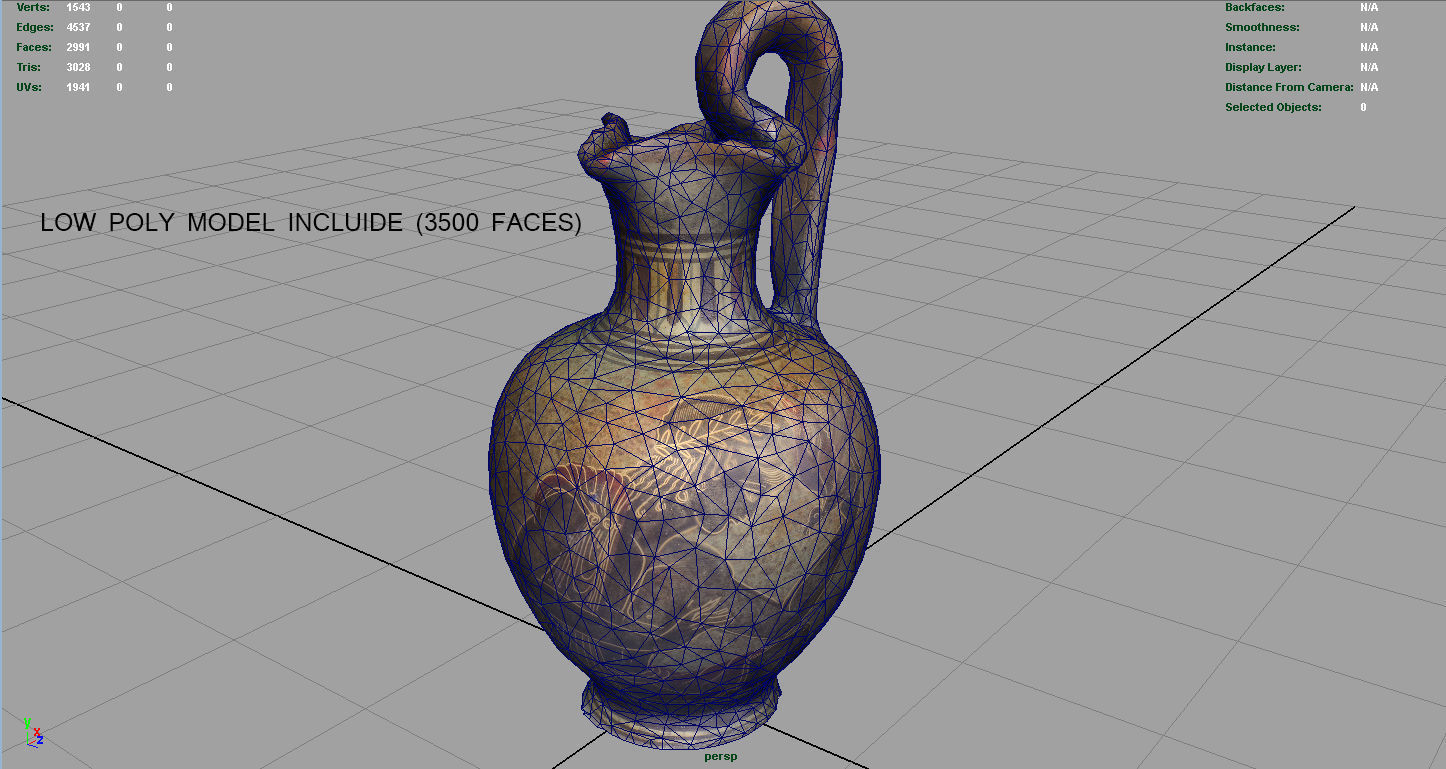Click the N/A value beside Backfaces

pyautogui.click(x=1369, y=7)
